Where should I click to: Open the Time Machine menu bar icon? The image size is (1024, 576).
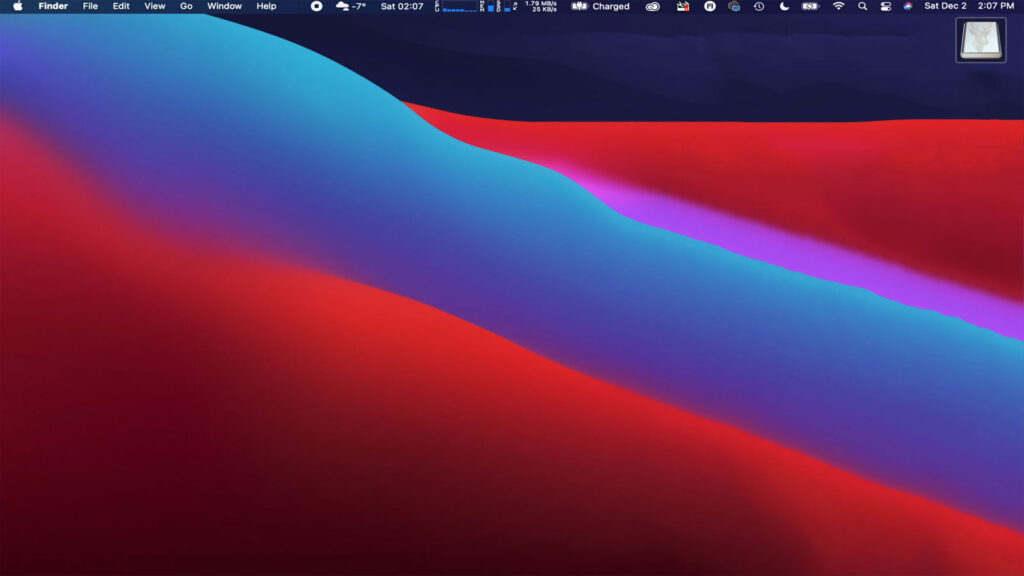tap(759, 6)
